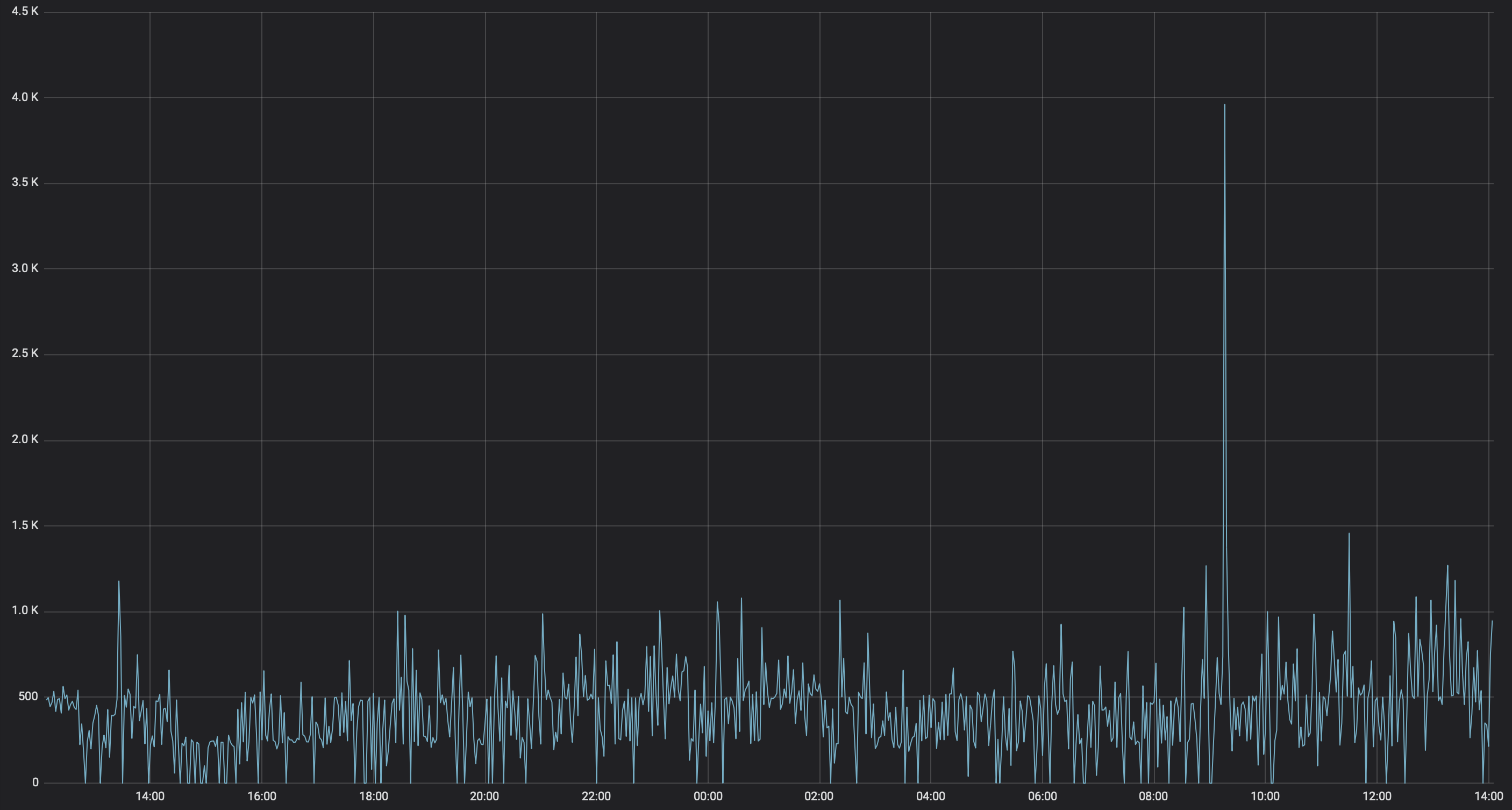
Task: Click the 4.5 K y-axis label
Action: [x=25, y=11]
